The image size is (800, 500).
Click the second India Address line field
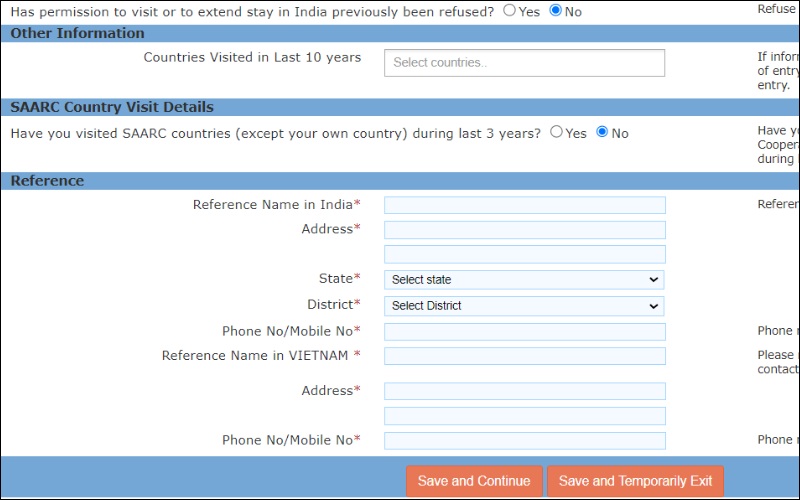point(524,255)
